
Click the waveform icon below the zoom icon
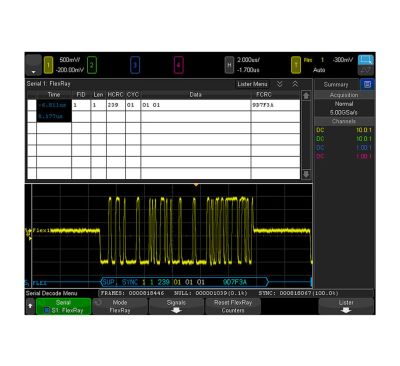point(366,70)
